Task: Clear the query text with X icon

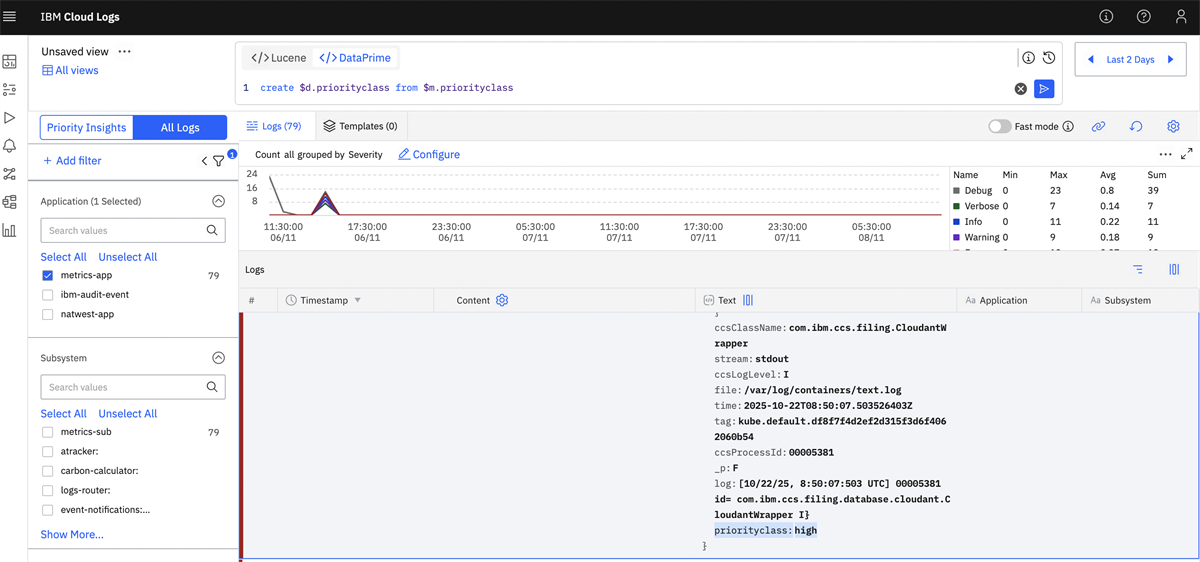Action: pyautogui.click(x=1021, y=89)
